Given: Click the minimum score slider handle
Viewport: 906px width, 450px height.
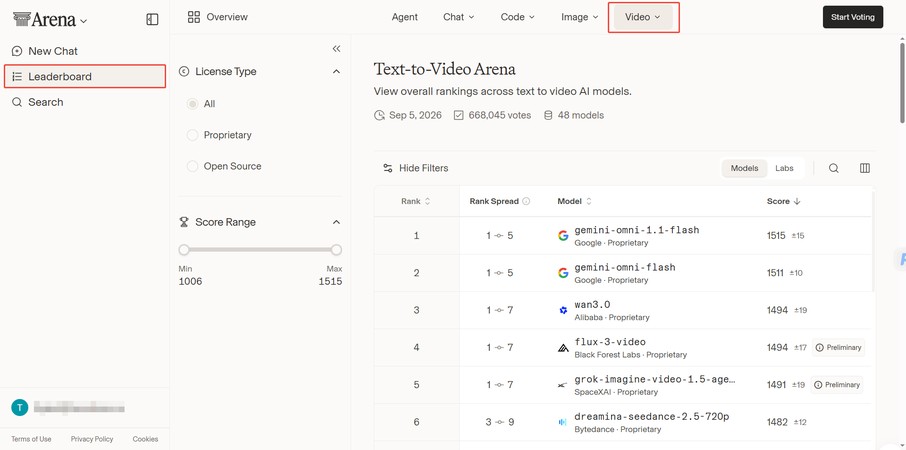Looking at the screenshot, I should (x=184, y=250).
